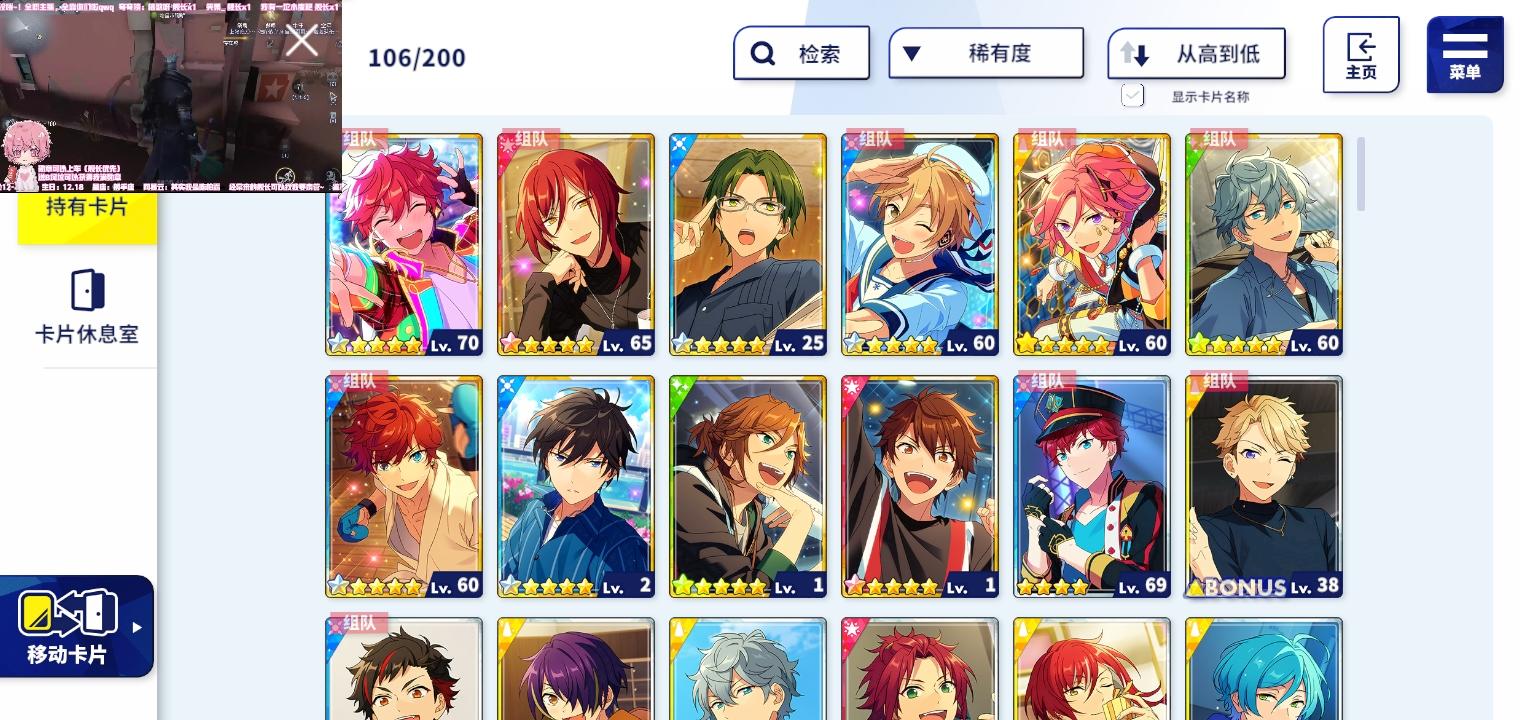Click the sort arrows icon beside 从高到低
The image size is (1520, 720).
pos(1135,54)
